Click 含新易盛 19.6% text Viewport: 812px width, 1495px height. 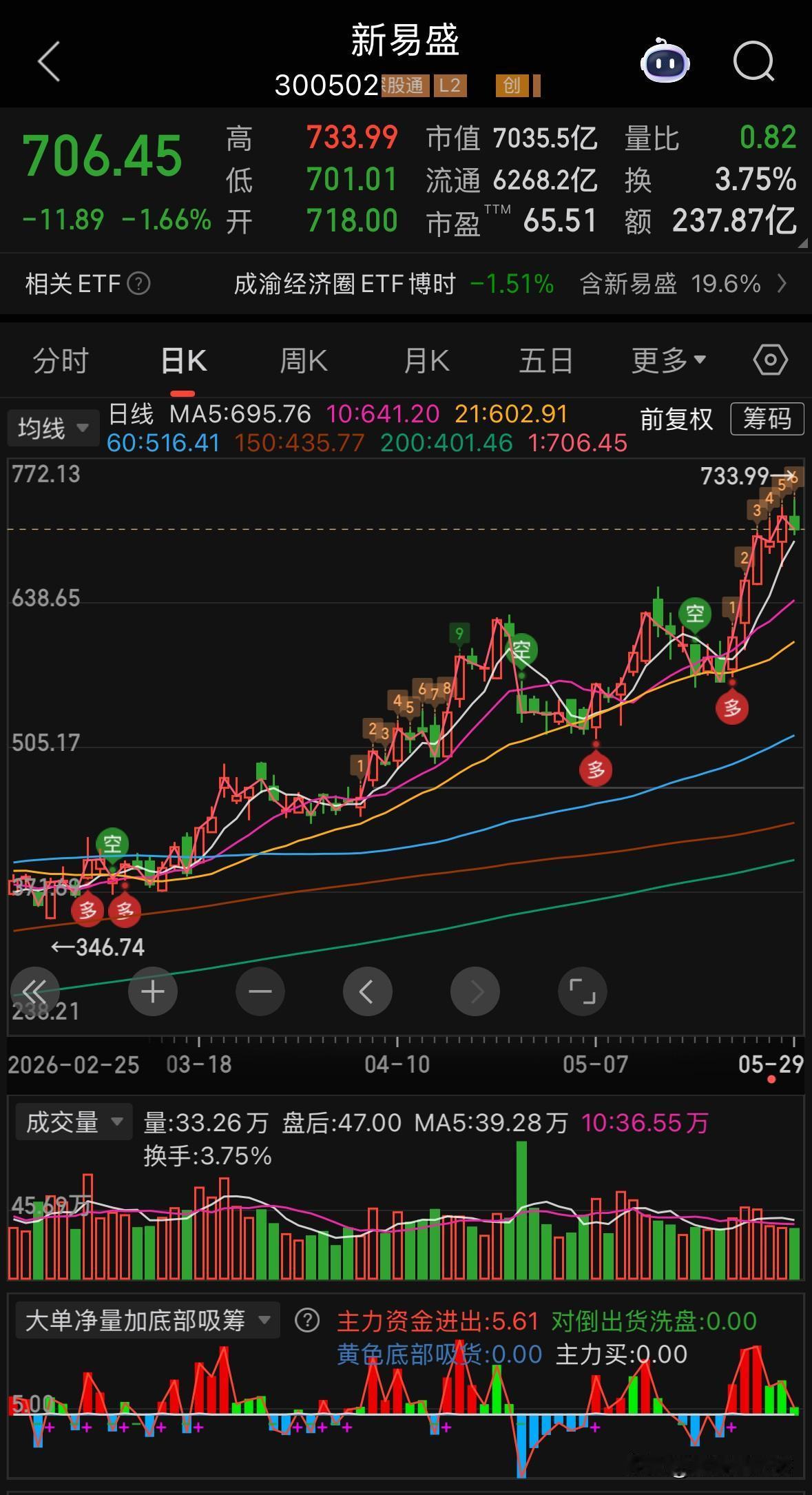pos(670,283)
